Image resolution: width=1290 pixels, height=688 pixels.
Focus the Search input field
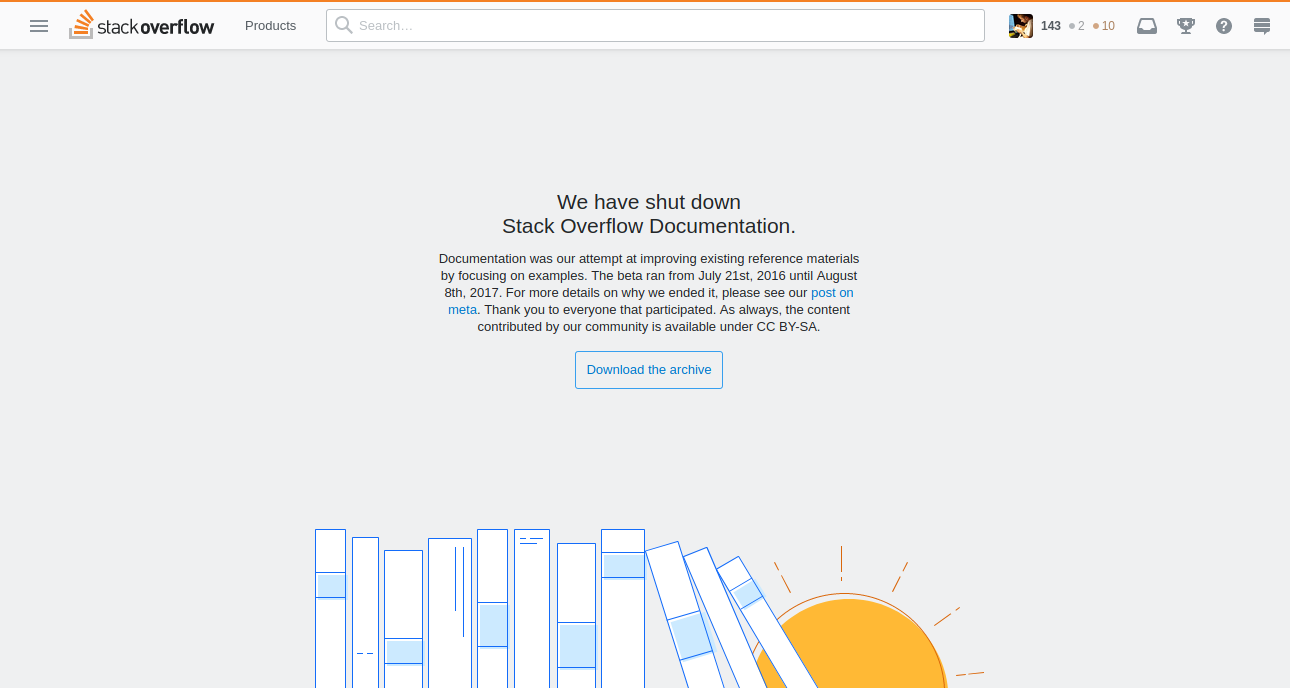click(655, 26)
